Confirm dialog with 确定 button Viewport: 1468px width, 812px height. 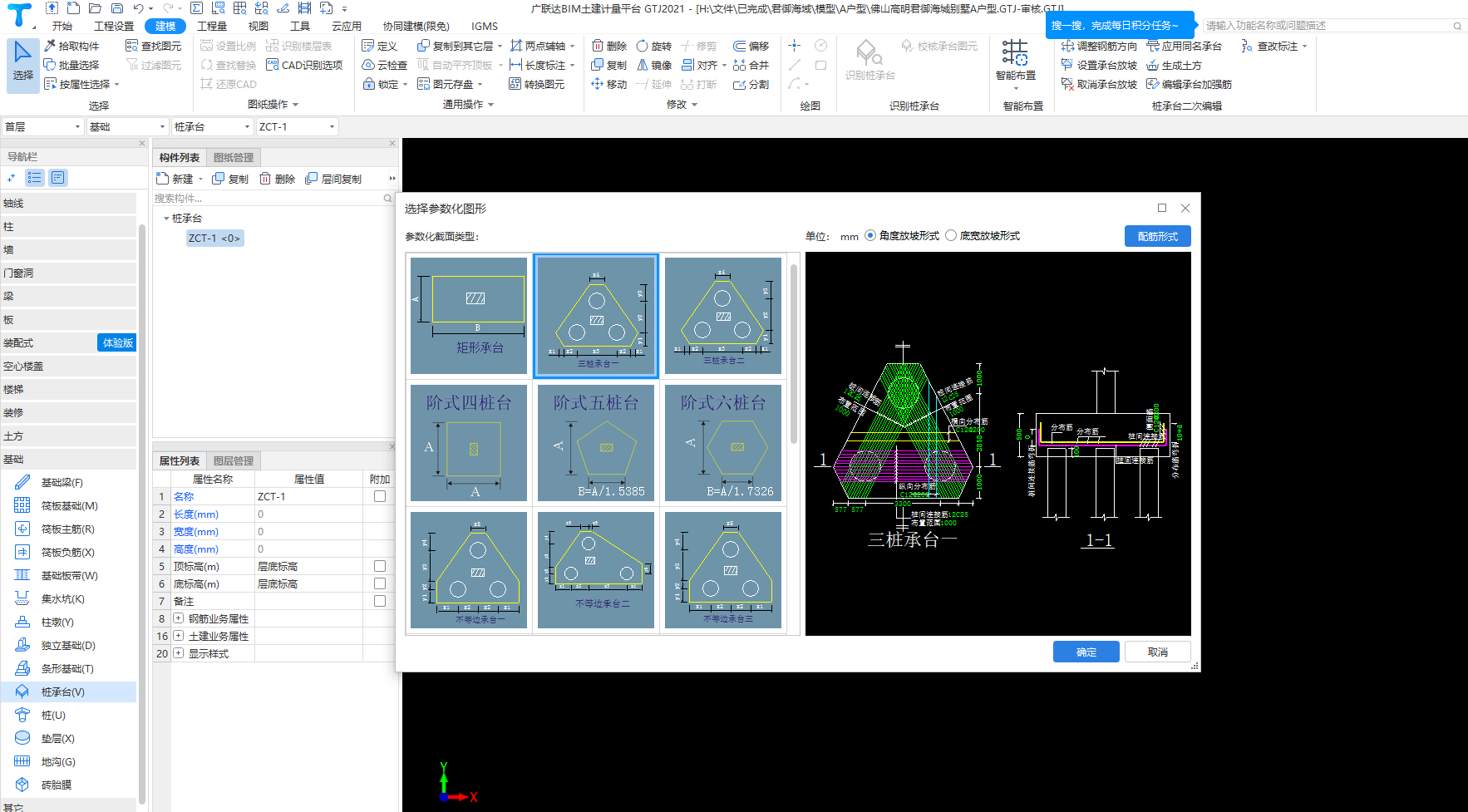1086,652
